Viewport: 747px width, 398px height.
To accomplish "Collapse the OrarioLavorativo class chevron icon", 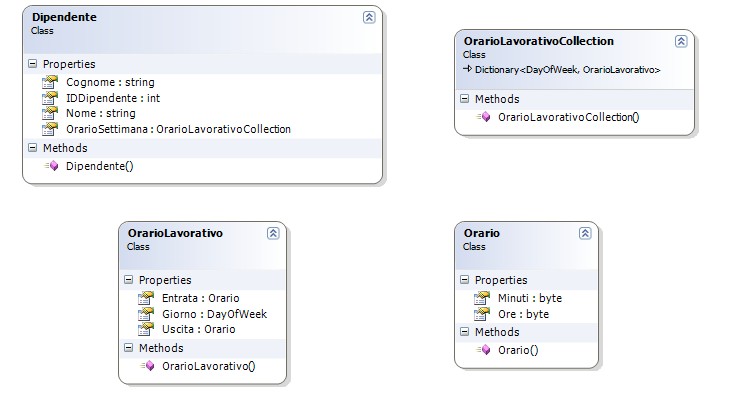I will pyautogui.click(x=273, y=234).
